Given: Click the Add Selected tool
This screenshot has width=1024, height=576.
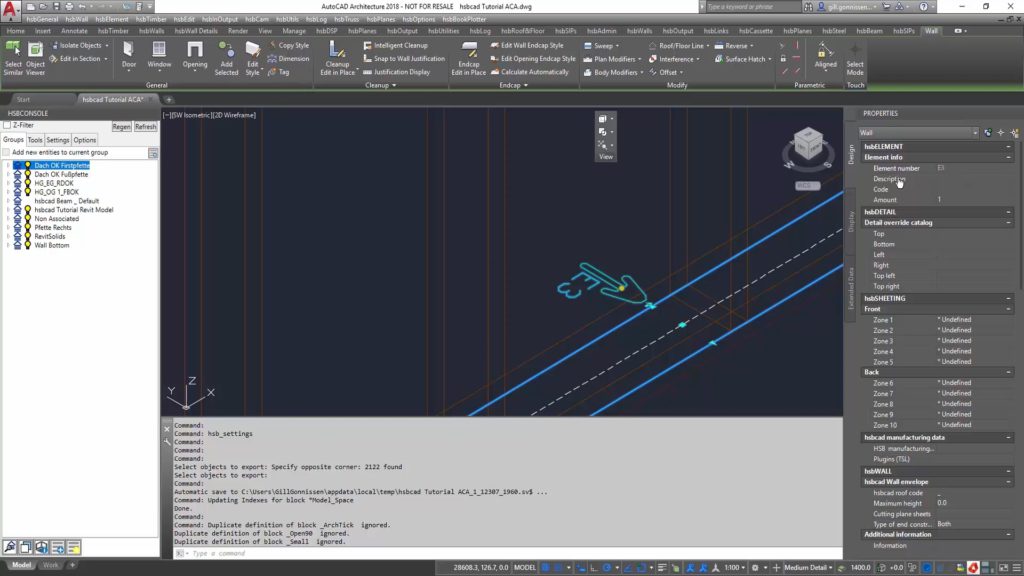Looking at the screenshot, I should click(x=226, y=58).
